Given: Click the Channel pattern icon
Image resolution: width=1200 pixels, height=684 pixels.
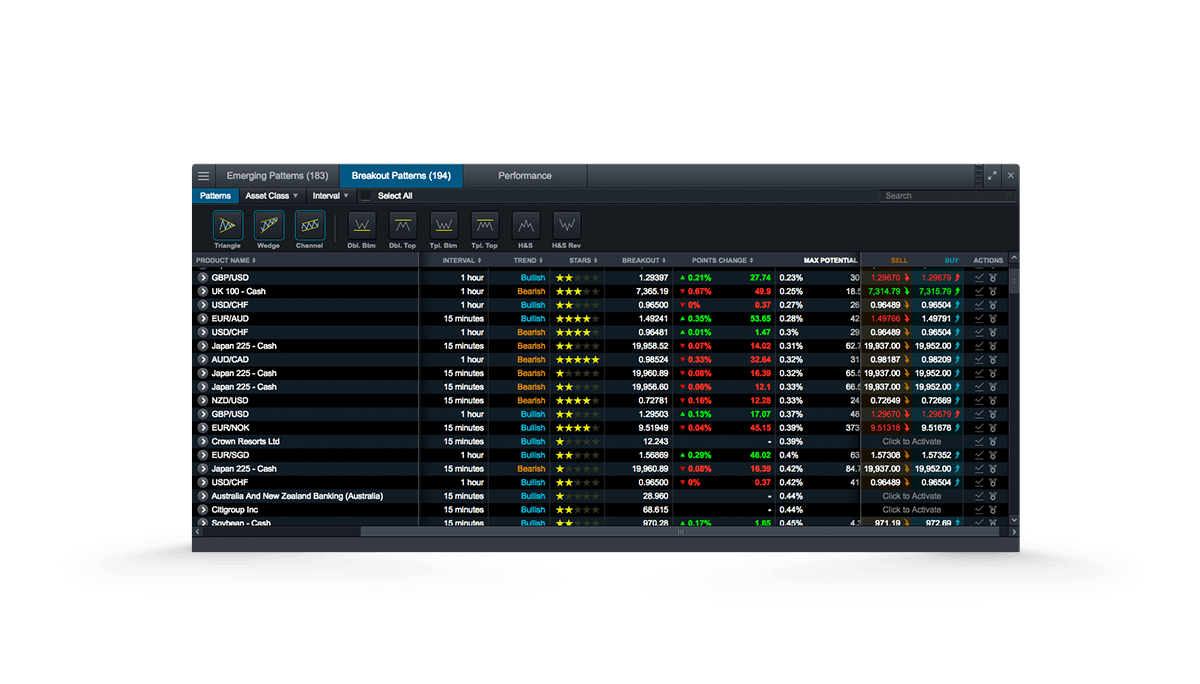Looking at the screenshot, I should [309, 225].
